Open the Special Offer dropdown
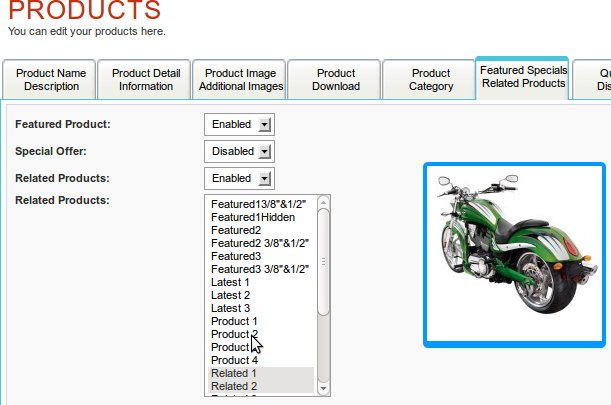Screen dimensions: 611x405 point(239,151)
